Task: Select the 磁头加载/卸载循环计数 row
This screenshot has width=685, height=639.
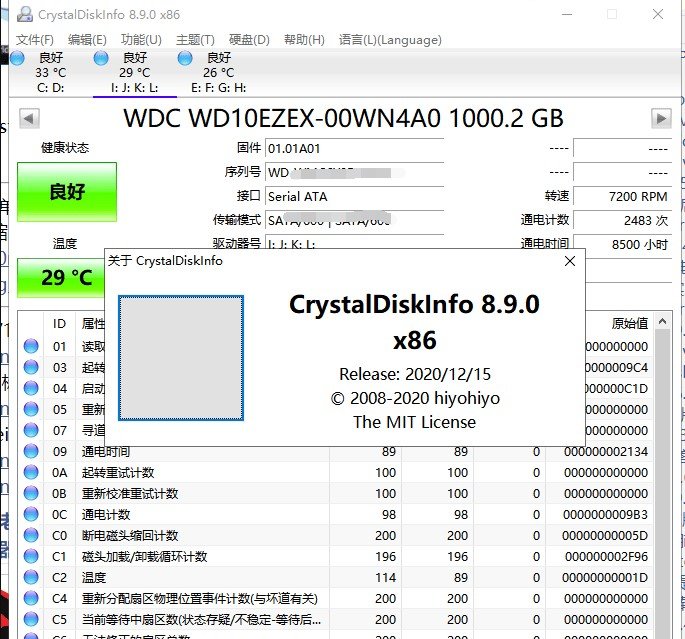Action: [x=336, y=556]
